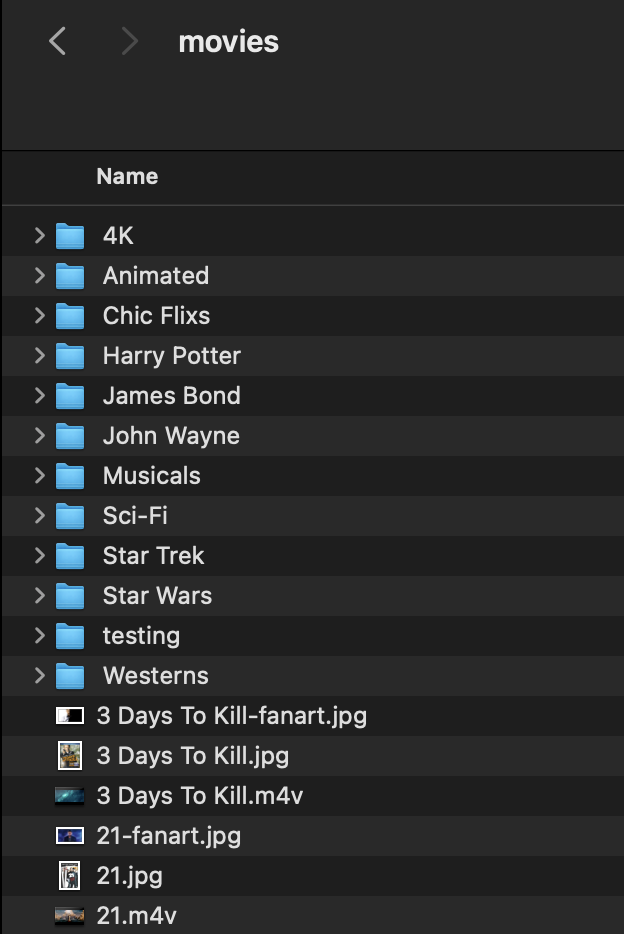Click the 21.jpg poster thumbnail

pyautogui.click(x=70, y=876)
